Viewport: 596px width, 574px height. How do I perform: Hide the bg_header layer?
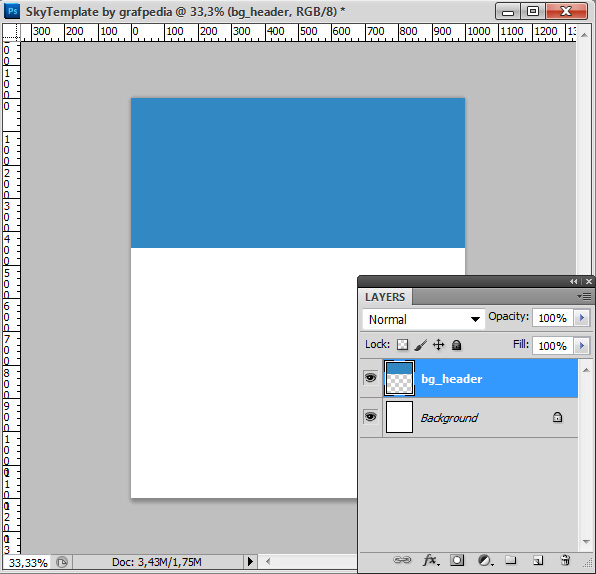371,378
